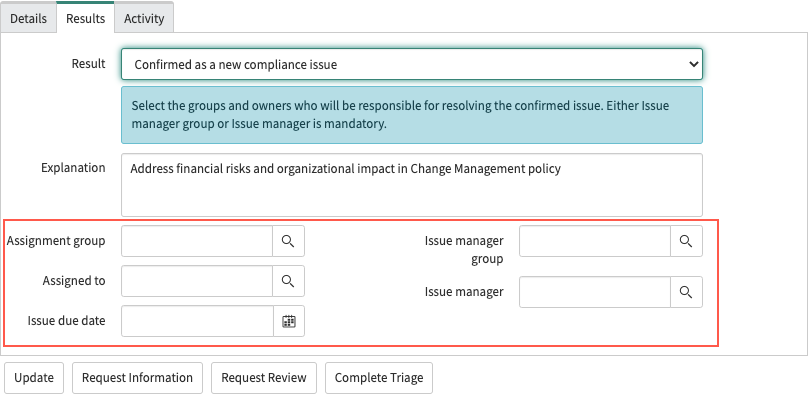Open Issue due date calendar picker
Viewport: 812px width, 398px height.
pos(288,321)
